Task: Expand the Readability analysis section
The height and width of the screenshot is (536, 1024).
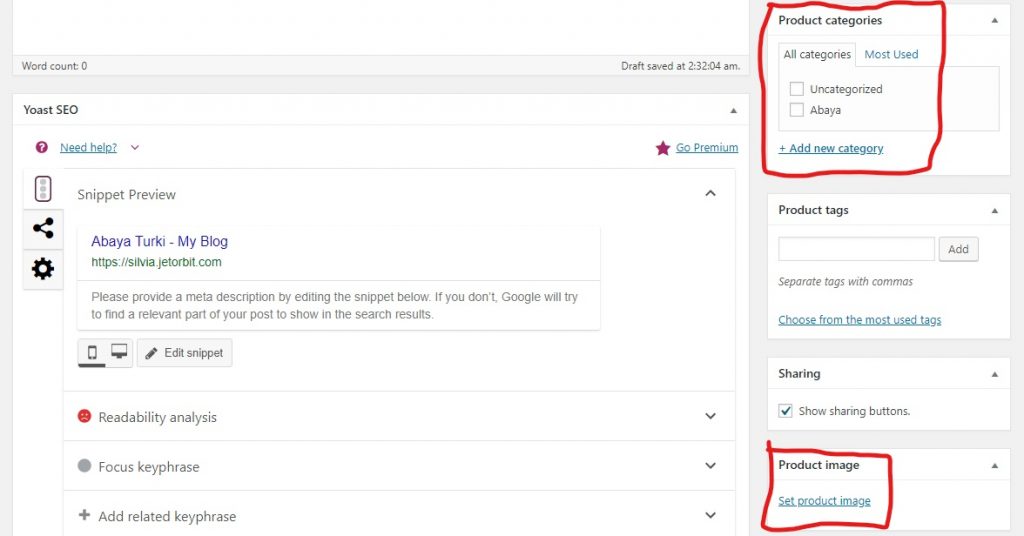Action: tap(711, 417)
